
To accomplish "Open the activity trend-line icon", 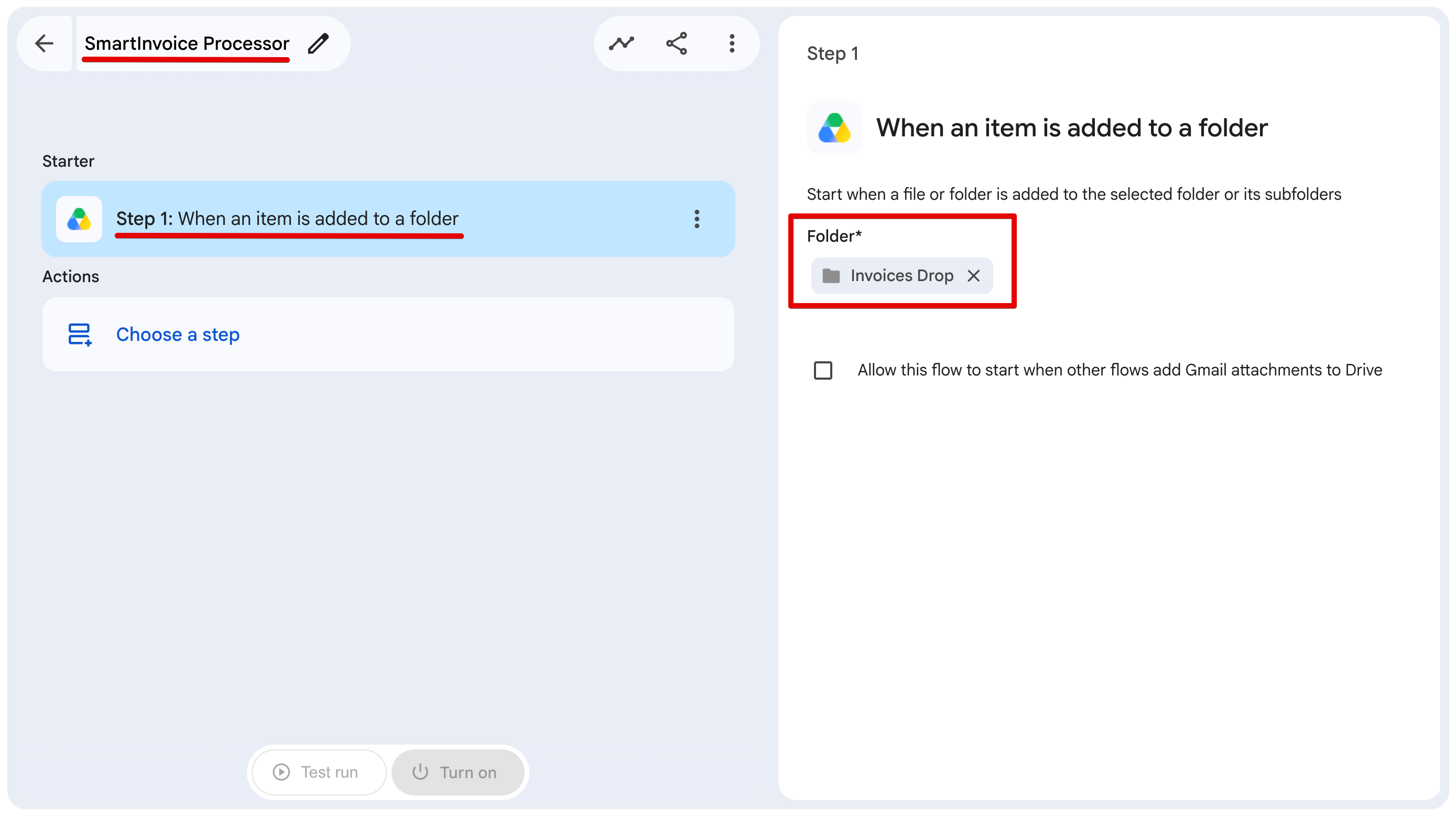I will [x=621, y=43].
